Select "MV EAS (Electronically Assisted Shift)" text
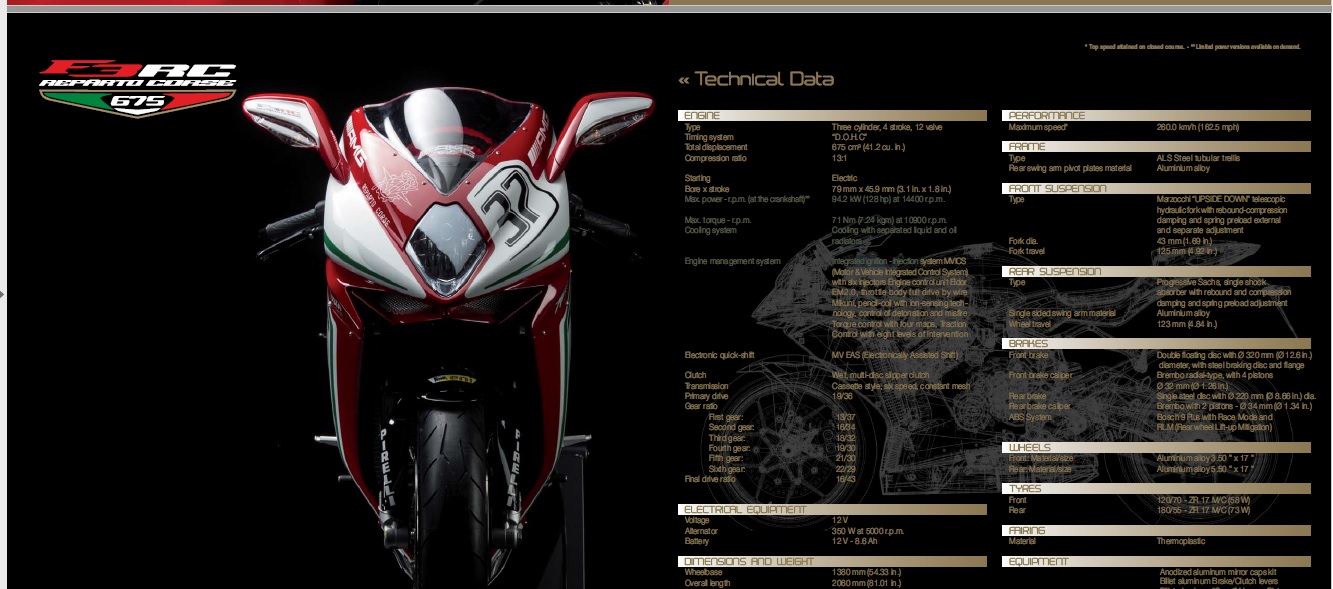Image resolution: width=1333 pixels, height=589 pixels. tap(895, 355)
